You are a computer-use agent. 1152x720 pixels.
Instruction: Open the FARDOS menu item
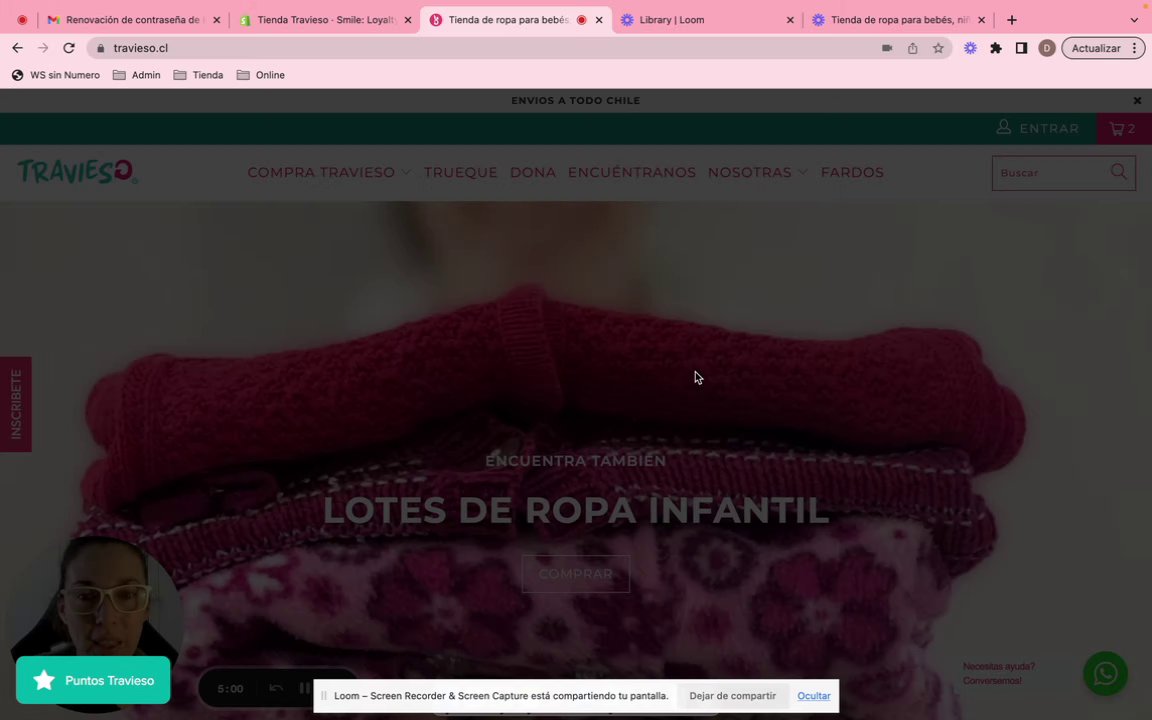[x=852, y=172]
